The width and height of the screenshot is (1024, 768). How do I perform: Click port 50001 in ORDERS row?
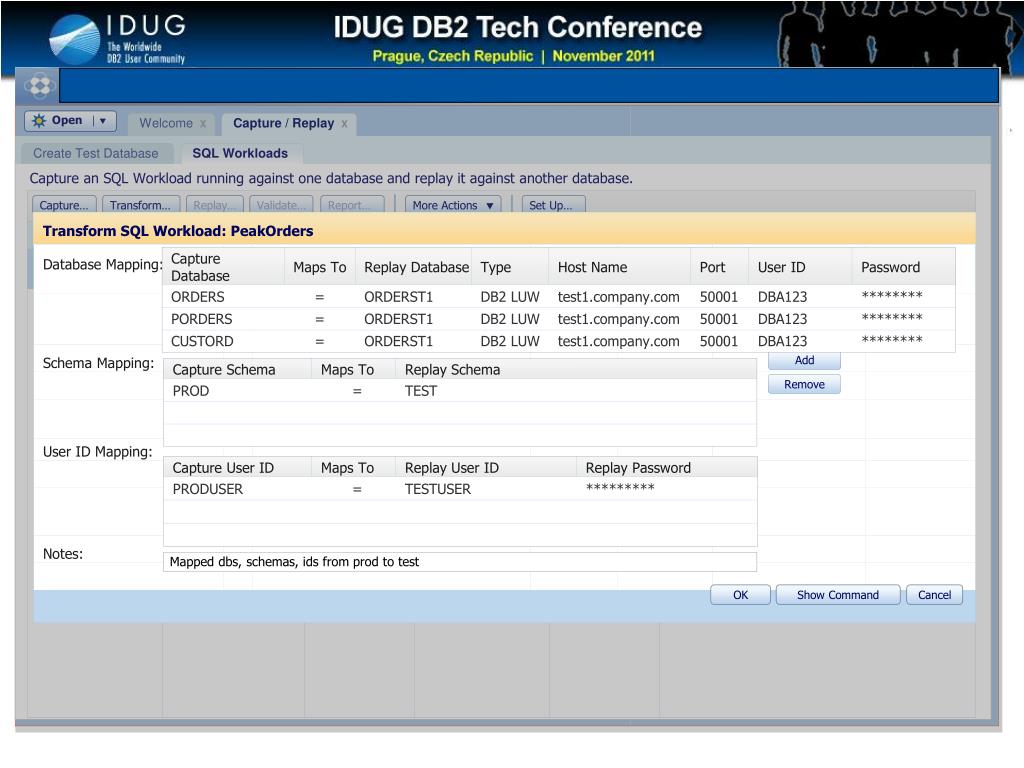(x=718, y=297)
